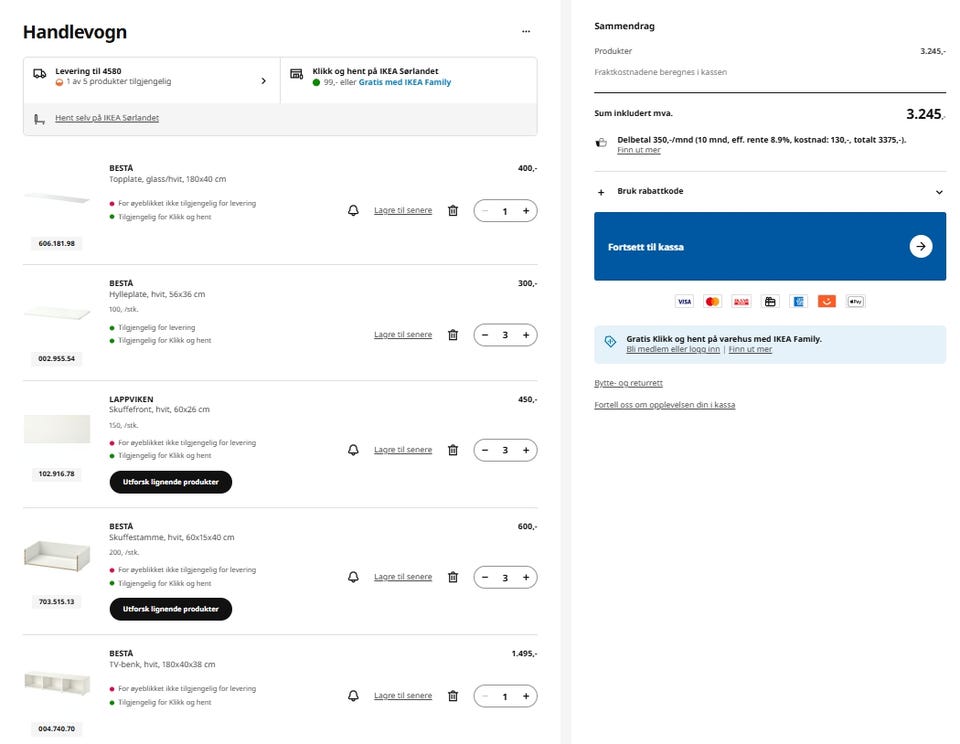Click Bli medlem eller logg inn link
The image size is (960, 744).
pos(673,349)
